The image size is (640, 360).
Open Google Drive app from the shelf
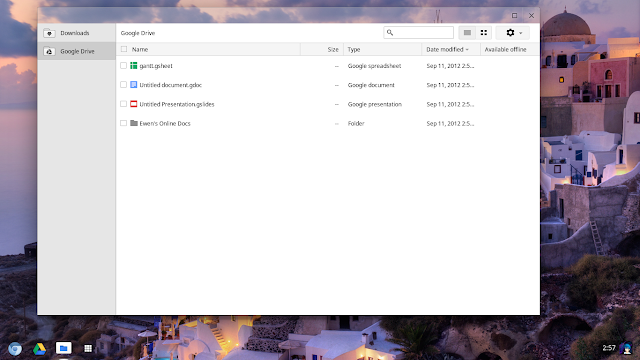point(39,349)
